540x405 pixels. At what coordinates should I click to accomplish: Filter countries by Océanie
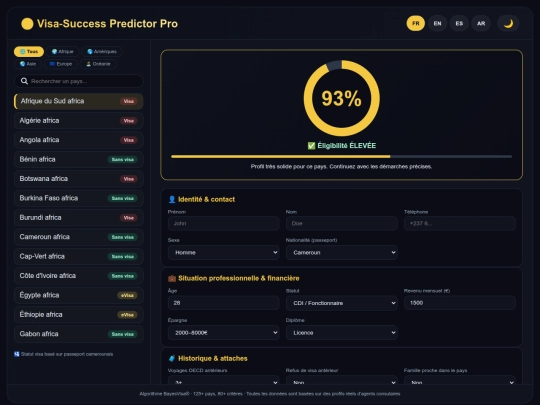[x=98, y=64]
